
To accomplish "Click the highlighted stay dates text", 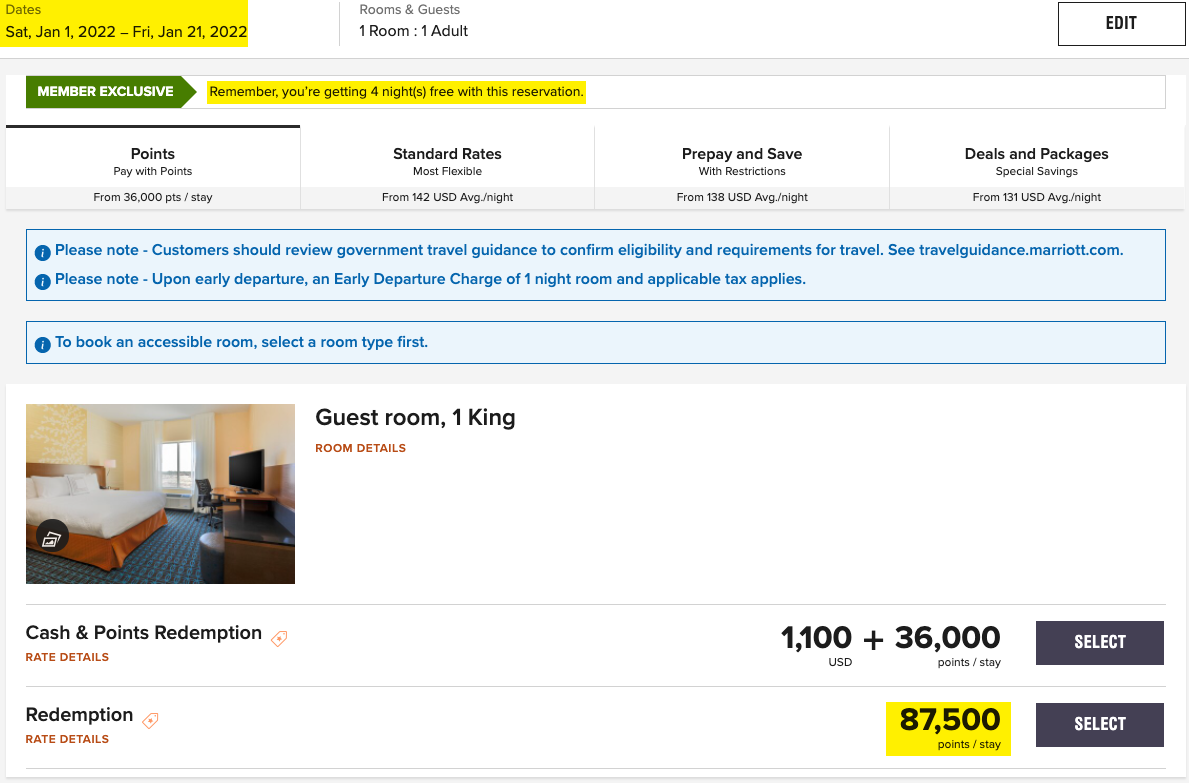I will click(126, 31).
